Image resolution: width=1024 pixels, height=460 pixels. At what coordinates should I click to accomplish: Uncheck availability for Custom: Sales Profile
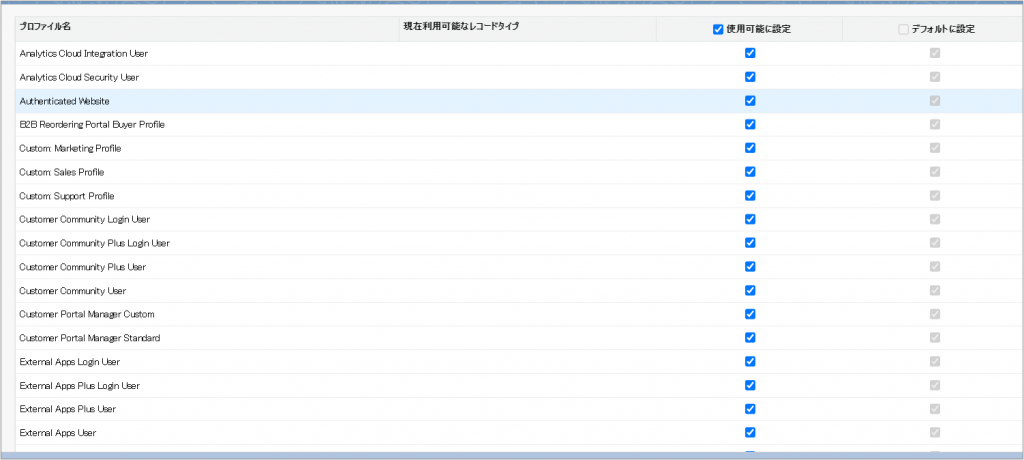750,172
